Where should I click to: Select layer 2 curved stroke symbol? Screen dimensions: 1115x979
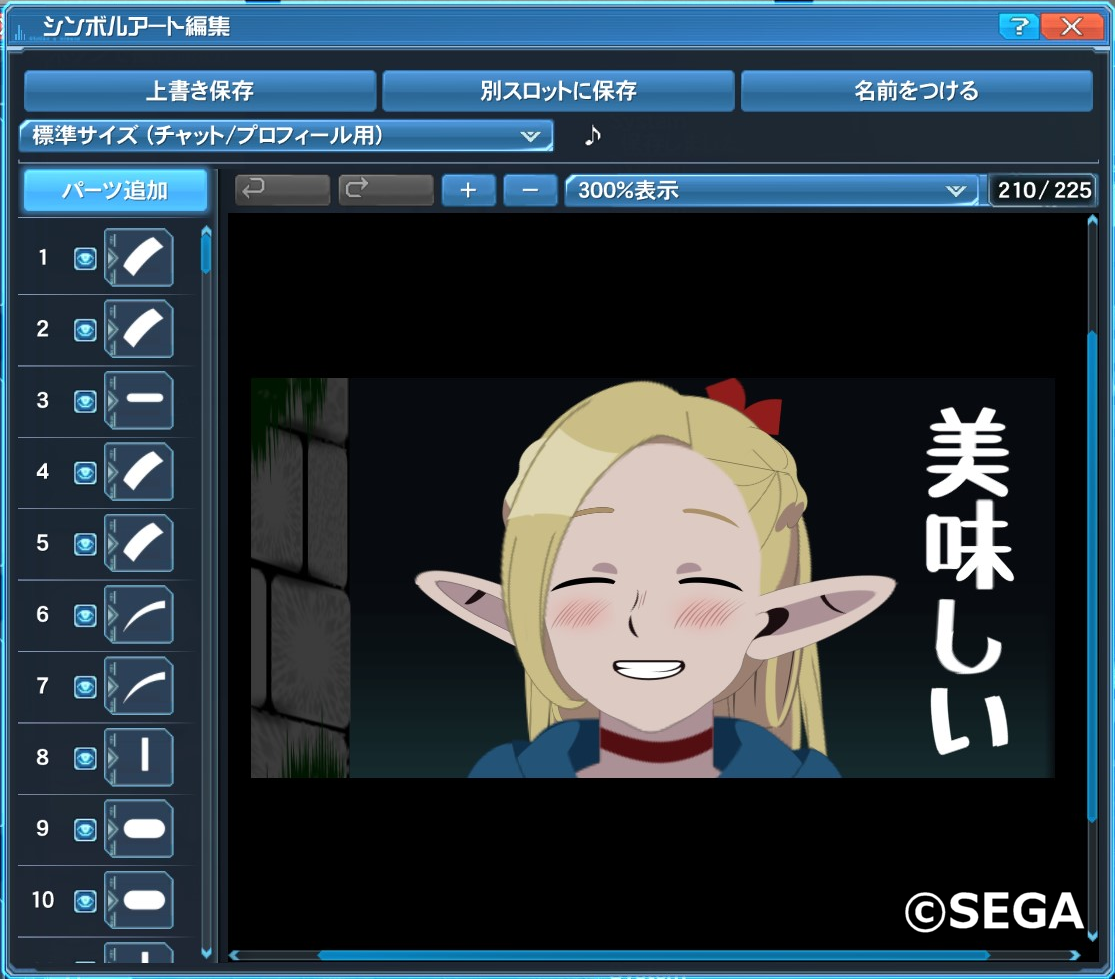139,328
